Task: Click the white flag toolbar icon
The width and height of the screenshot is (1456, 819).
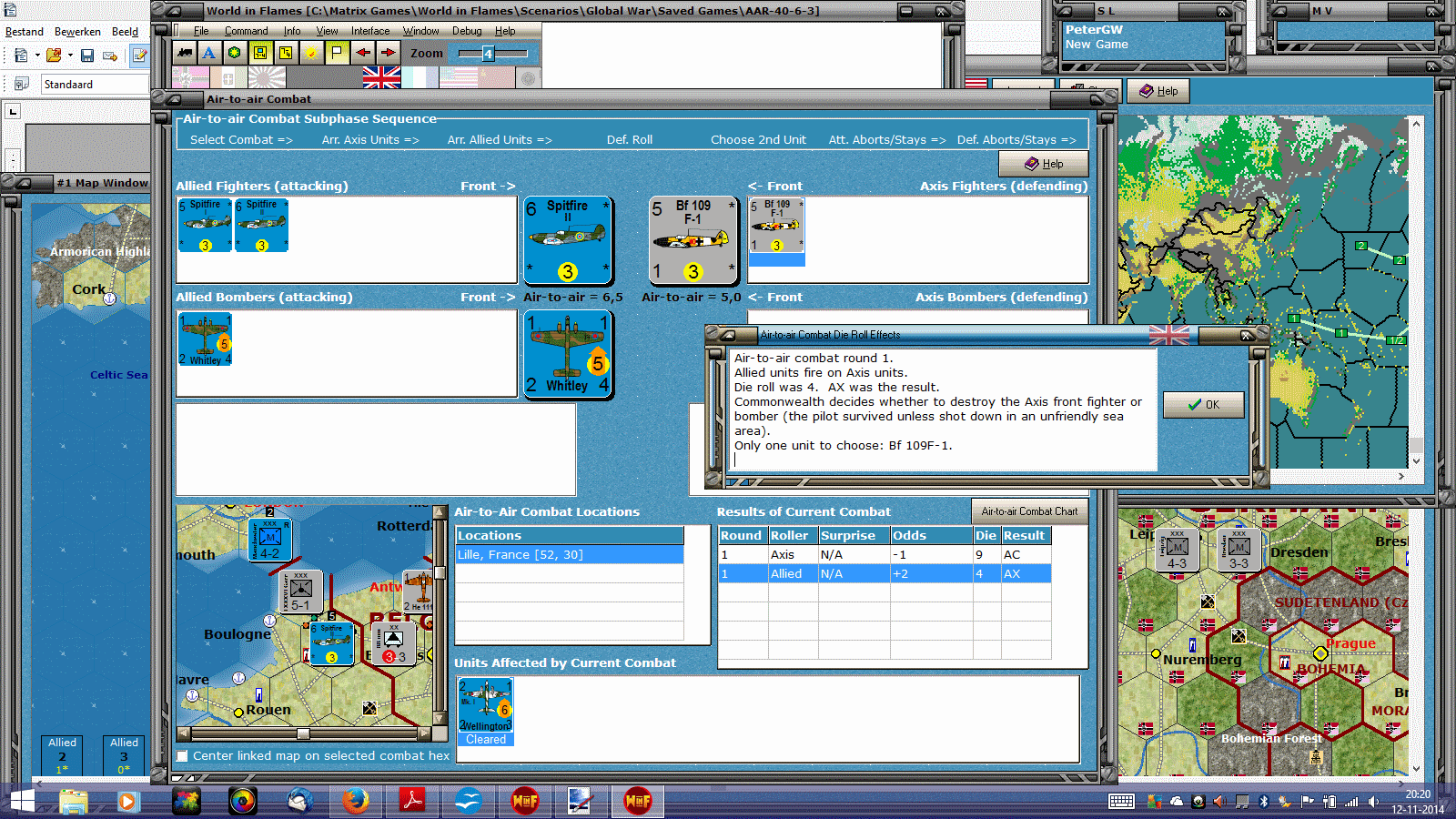Action: click(337, 53)
